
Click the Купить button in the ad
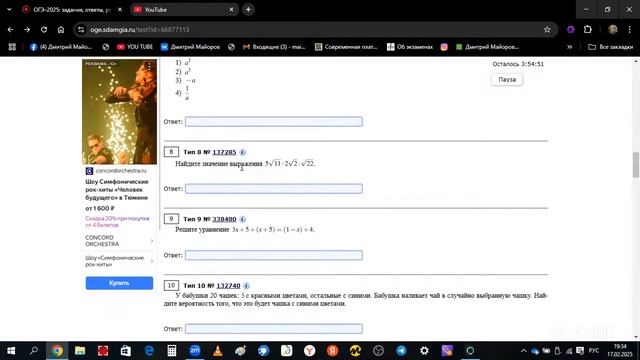point(119,283)
